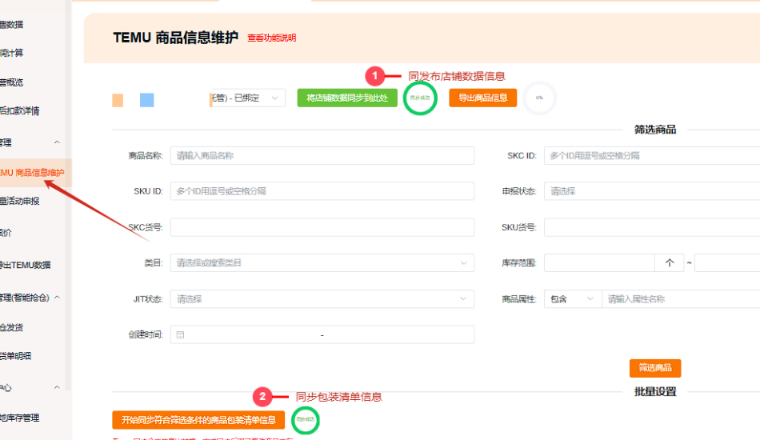The image size is (760, 440).
Task: Open 活动申报 in the sidebar
Action: click(x=20, y=201)
